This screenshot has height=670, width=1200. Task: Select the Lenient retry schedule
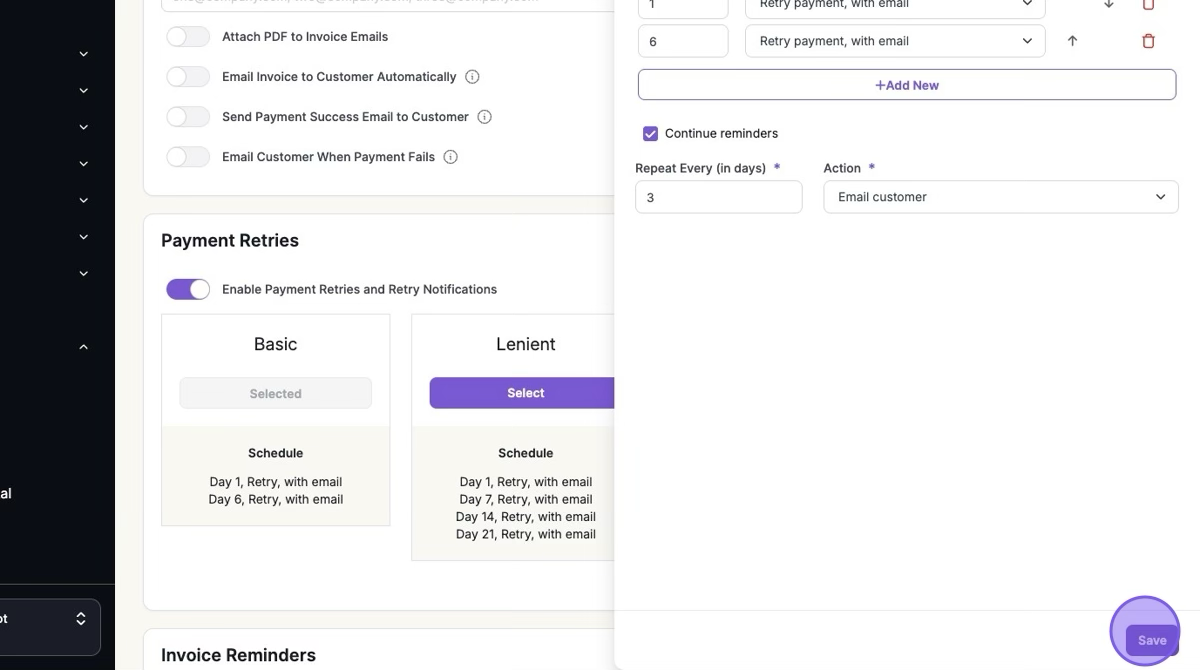(x=524, y=393)
